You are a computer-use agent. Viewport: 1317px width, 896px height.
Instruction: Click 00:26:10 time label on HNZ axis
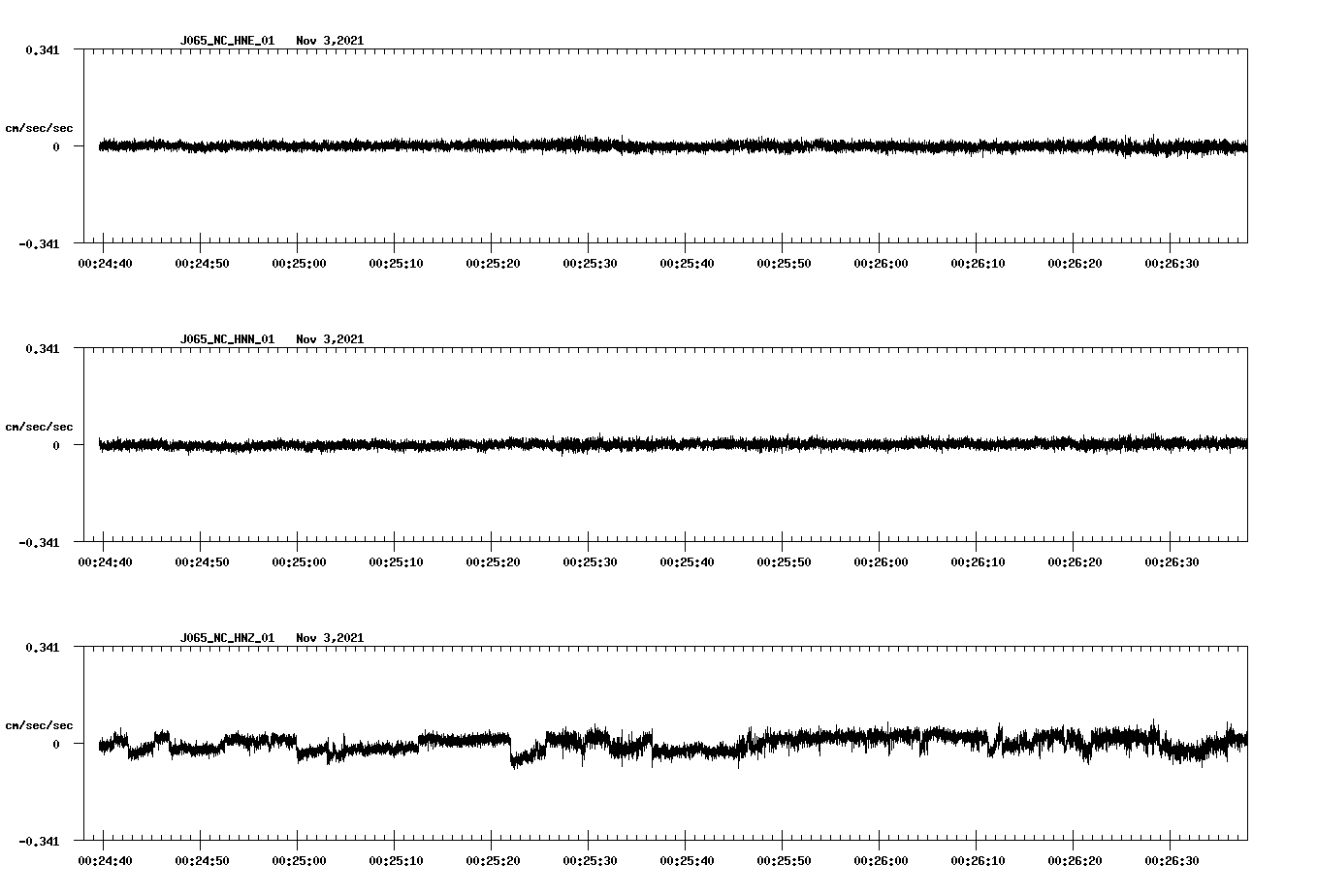pyautogui.click(x=978, y=861)
